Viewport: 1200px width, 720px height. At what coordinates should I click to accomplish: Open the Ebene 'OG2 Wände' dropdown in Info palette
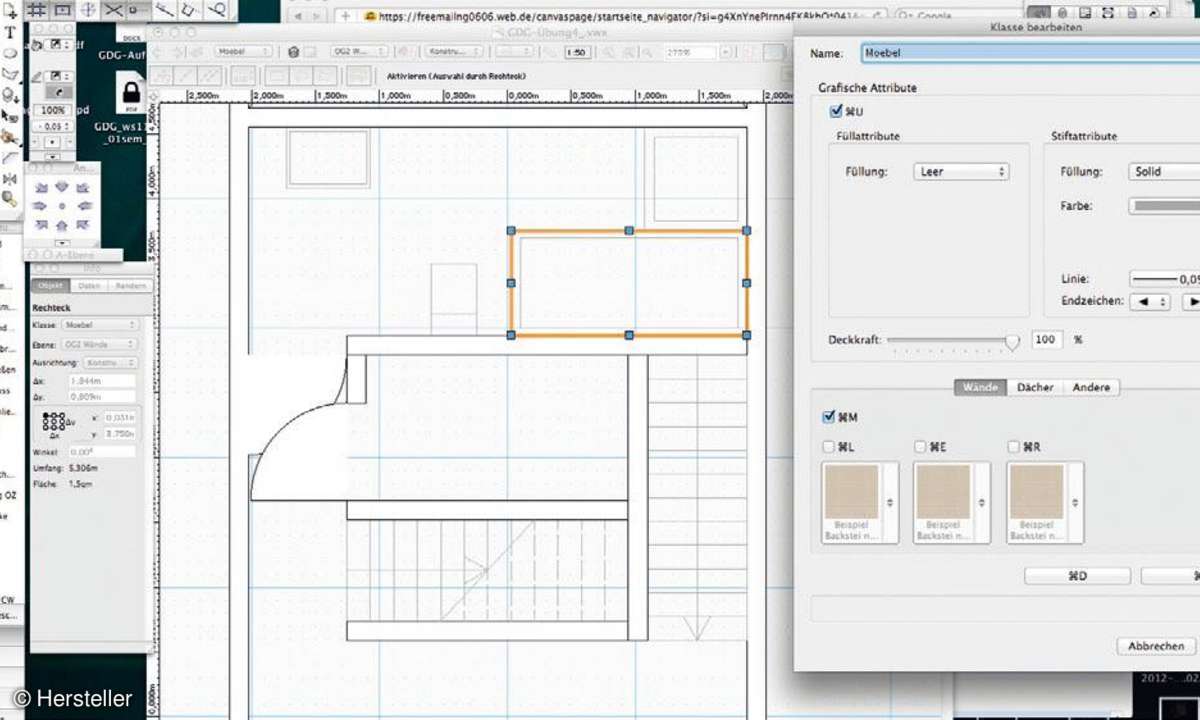coord(99,344)
